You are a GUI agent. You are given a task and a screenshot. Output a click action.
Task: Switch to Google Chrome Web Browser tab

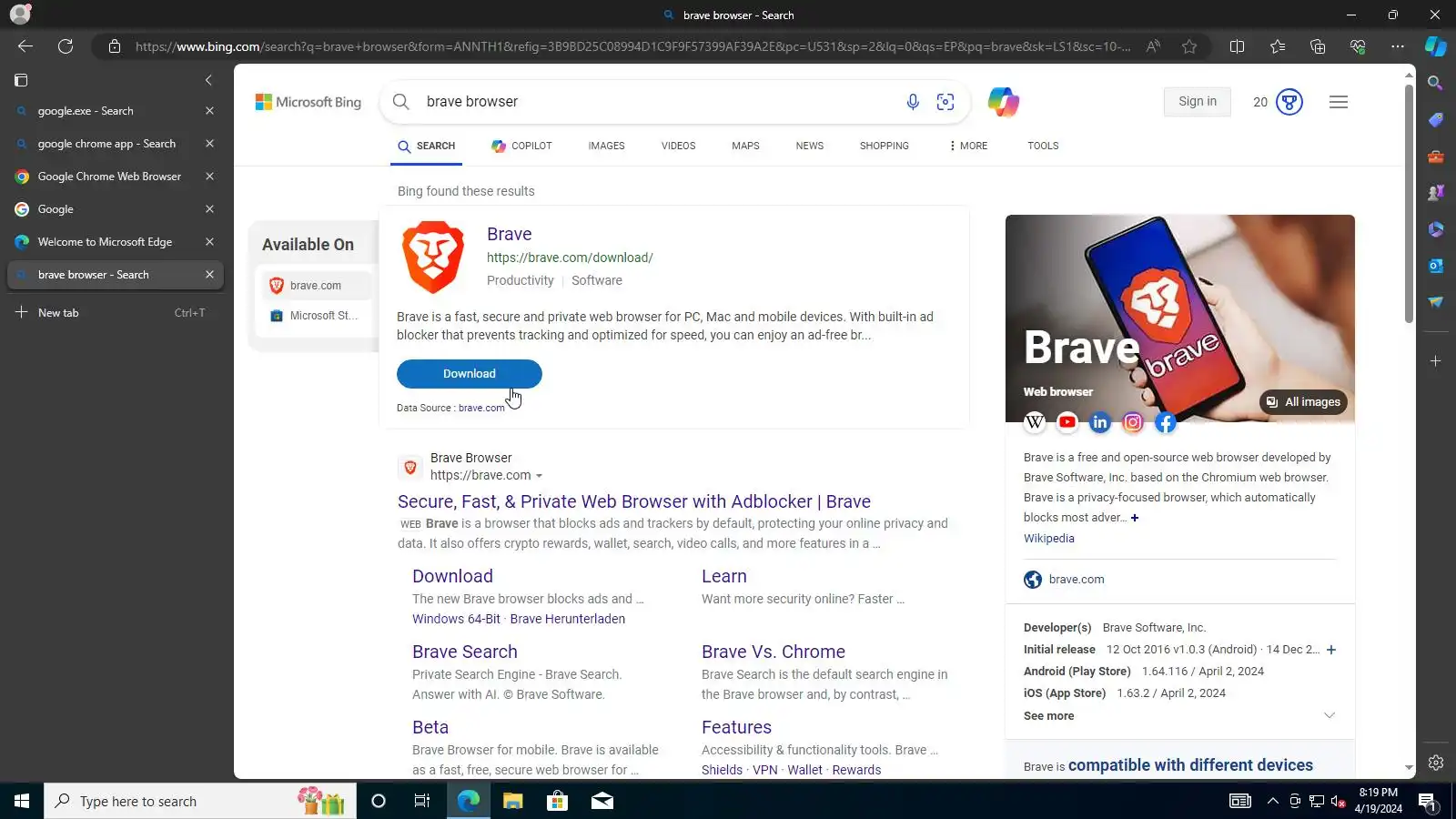coord(116,177)
